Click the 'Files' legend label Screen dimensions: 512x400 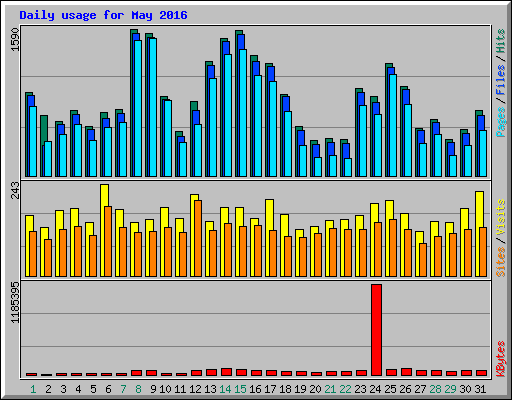501,80
